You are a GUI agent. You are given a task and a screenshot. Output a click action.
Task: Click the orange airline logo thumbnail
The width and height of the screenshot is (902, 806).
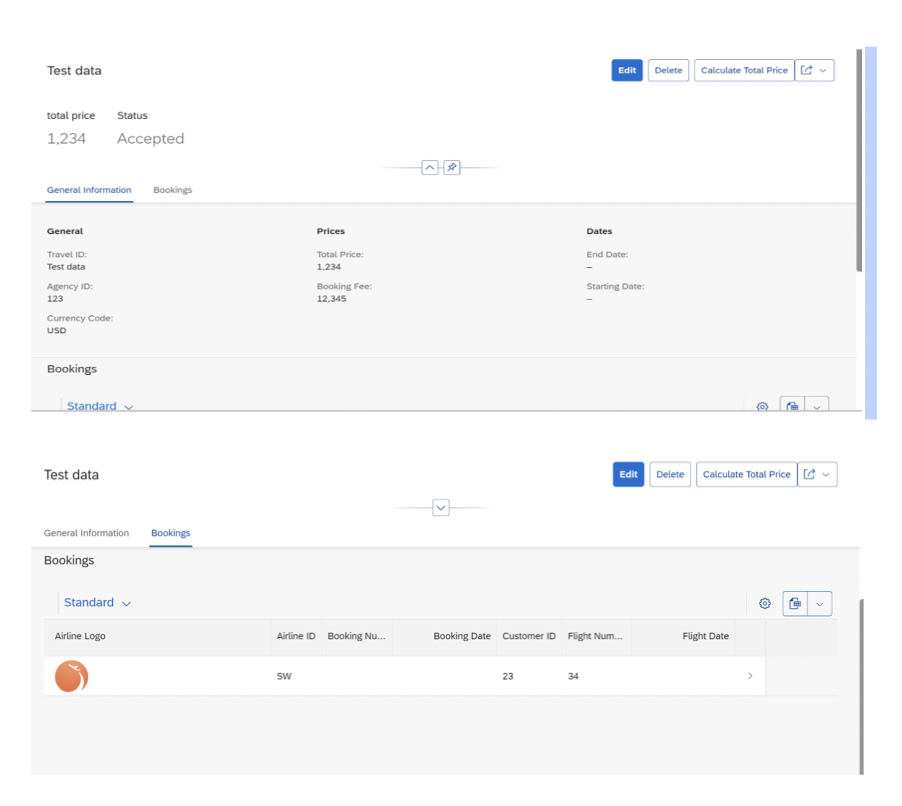71,676
